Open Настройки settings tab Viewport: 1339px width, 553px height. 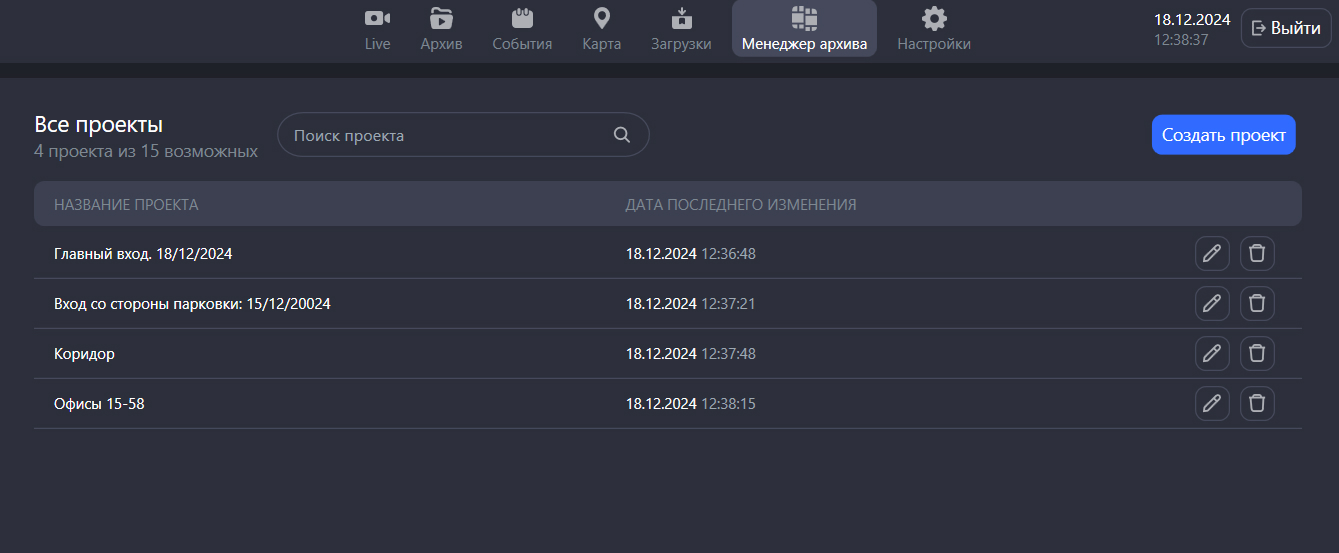tap(933, 29)
